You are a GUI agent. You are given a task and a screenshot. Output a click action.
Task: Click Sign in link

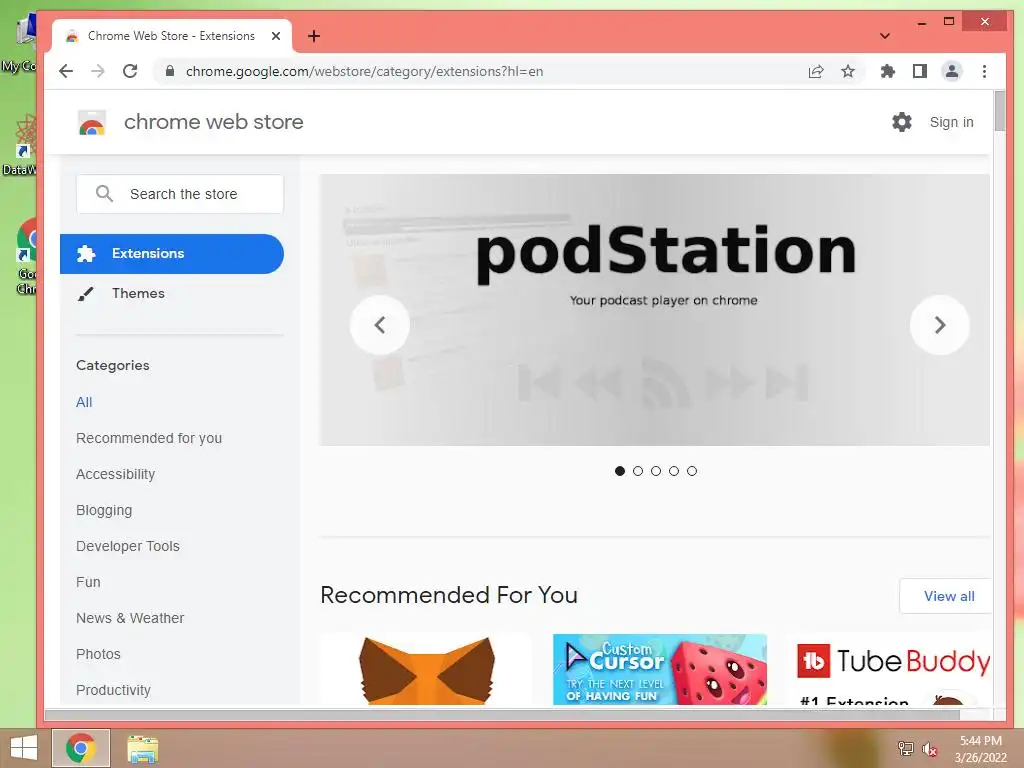tap(952, 122)
